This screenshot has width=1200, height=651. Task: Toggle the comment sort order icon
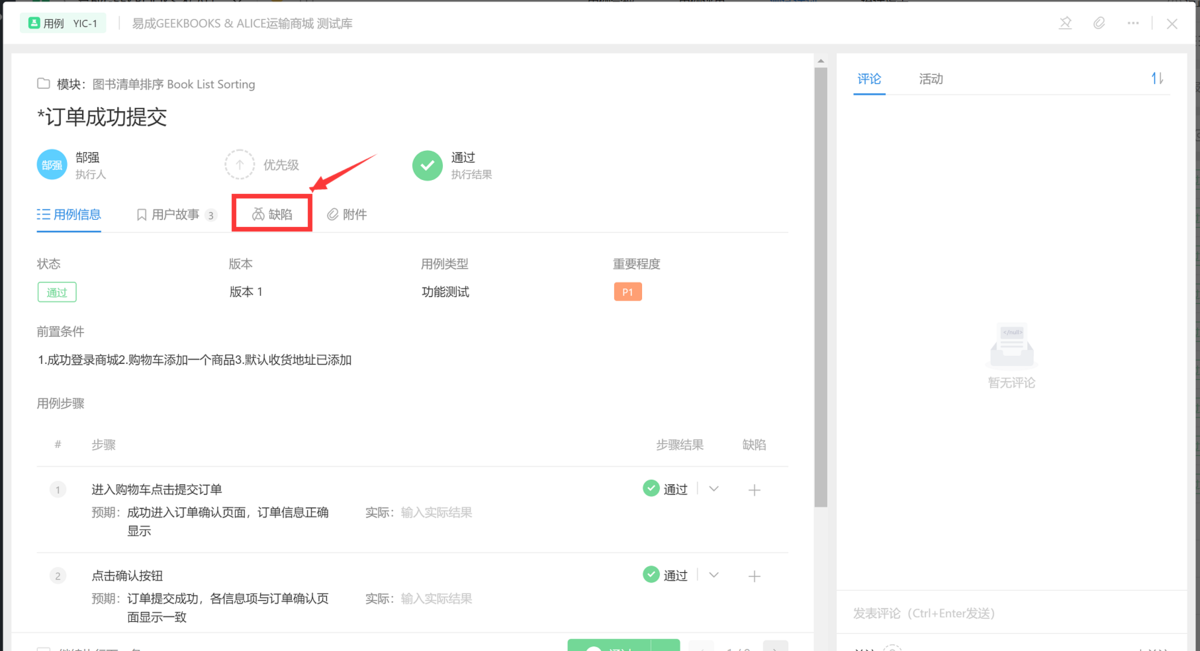1157,78
